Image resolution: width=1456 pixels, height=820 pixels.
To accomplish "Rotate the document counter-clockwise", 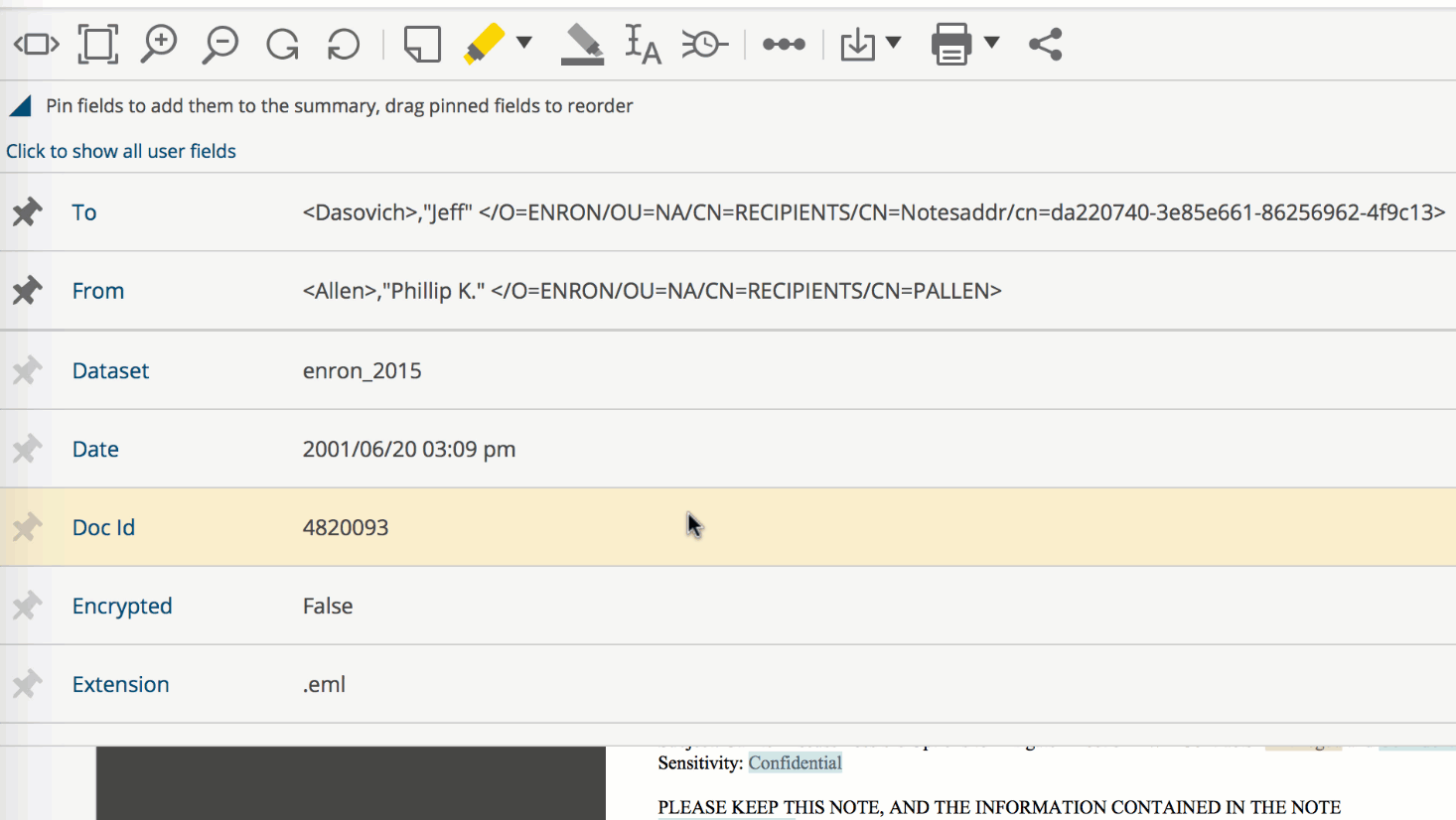I will tap(344, 45).
